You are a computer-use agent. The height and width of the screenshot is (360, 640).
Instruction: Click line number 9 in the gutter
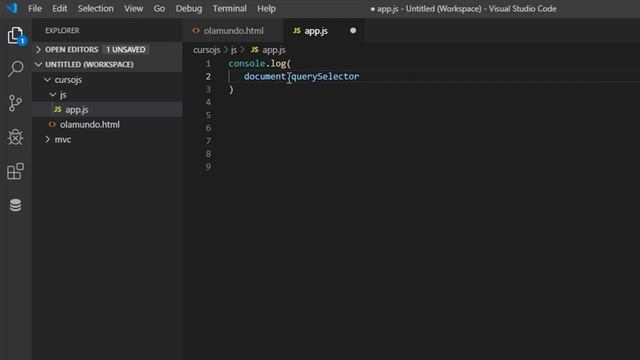[x=208, y=167]
